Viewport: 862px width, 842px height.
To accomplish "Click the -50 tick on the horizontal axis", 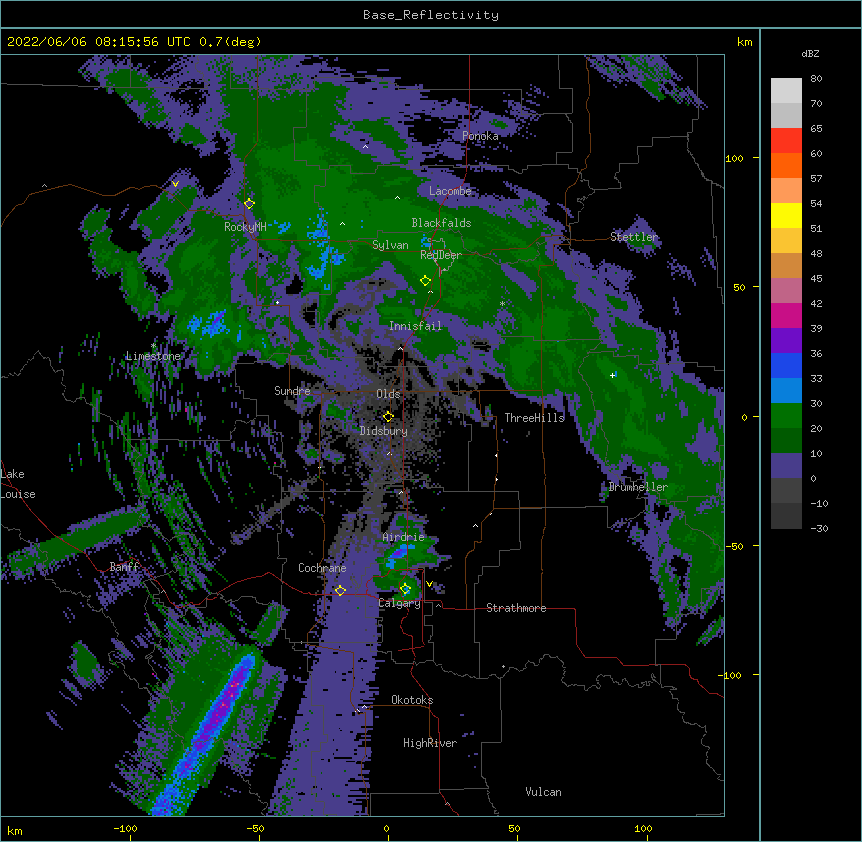I will point(255,828).
